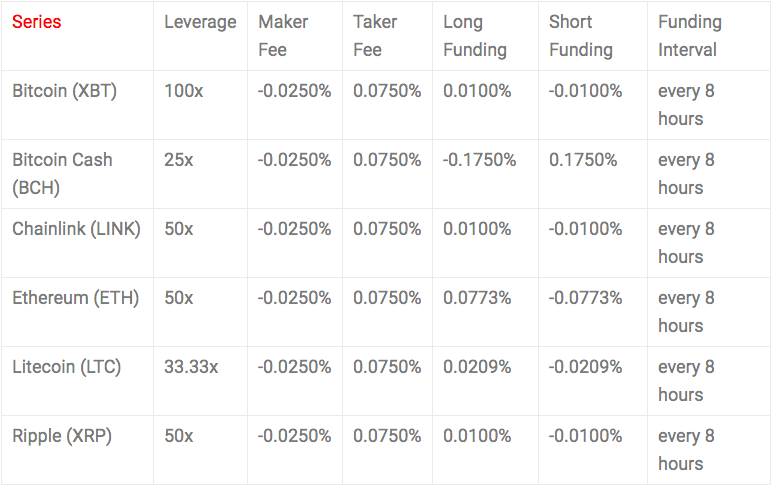
Task: Select the Short Funding column header
Action: (581, 36)
